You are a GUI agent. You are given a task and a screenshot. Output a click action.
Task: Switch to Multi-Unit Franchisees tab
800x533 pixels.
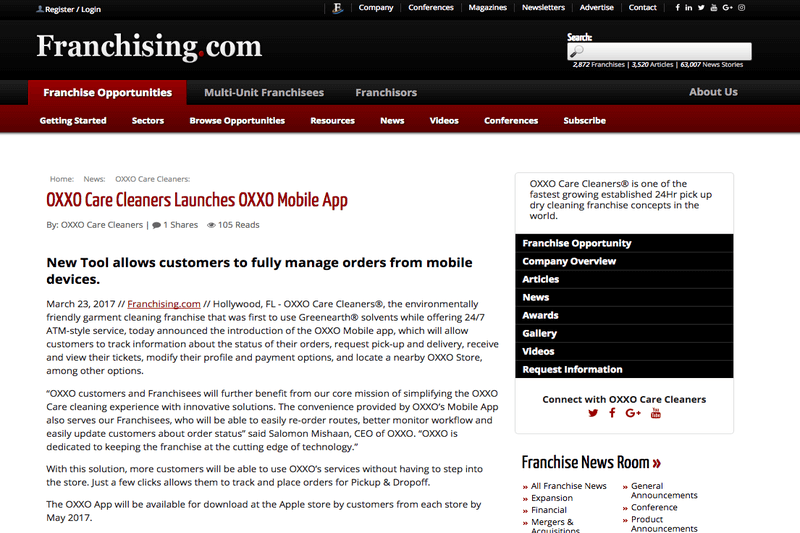click(x=264, y=93)
